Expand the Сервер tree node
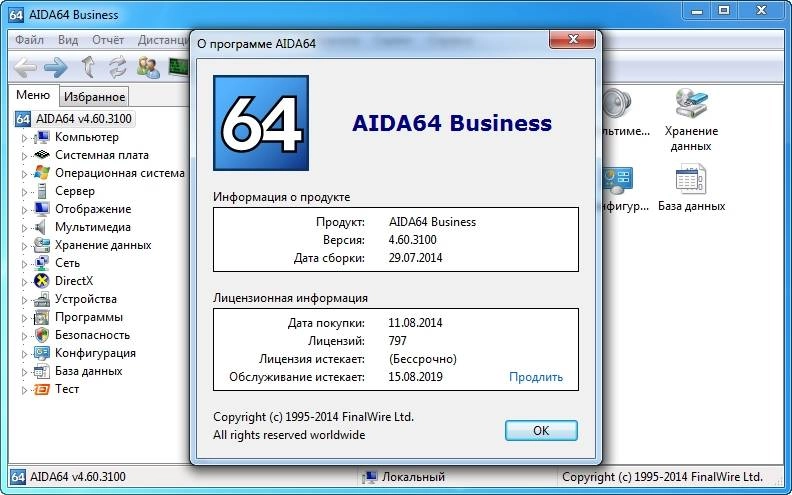The height and width of the screenshot is (495, 792). click(24, 191)
